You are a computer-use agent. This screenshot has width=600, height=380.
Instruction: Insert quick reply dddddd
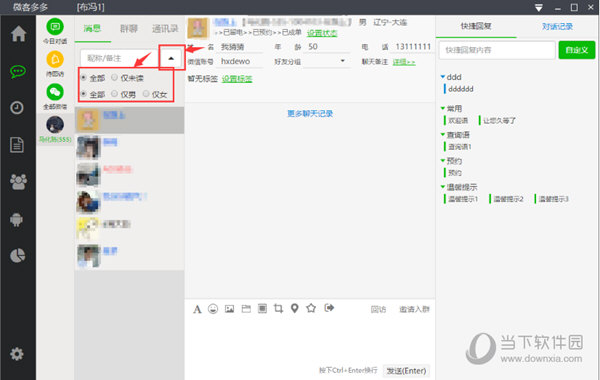point(461,89)
